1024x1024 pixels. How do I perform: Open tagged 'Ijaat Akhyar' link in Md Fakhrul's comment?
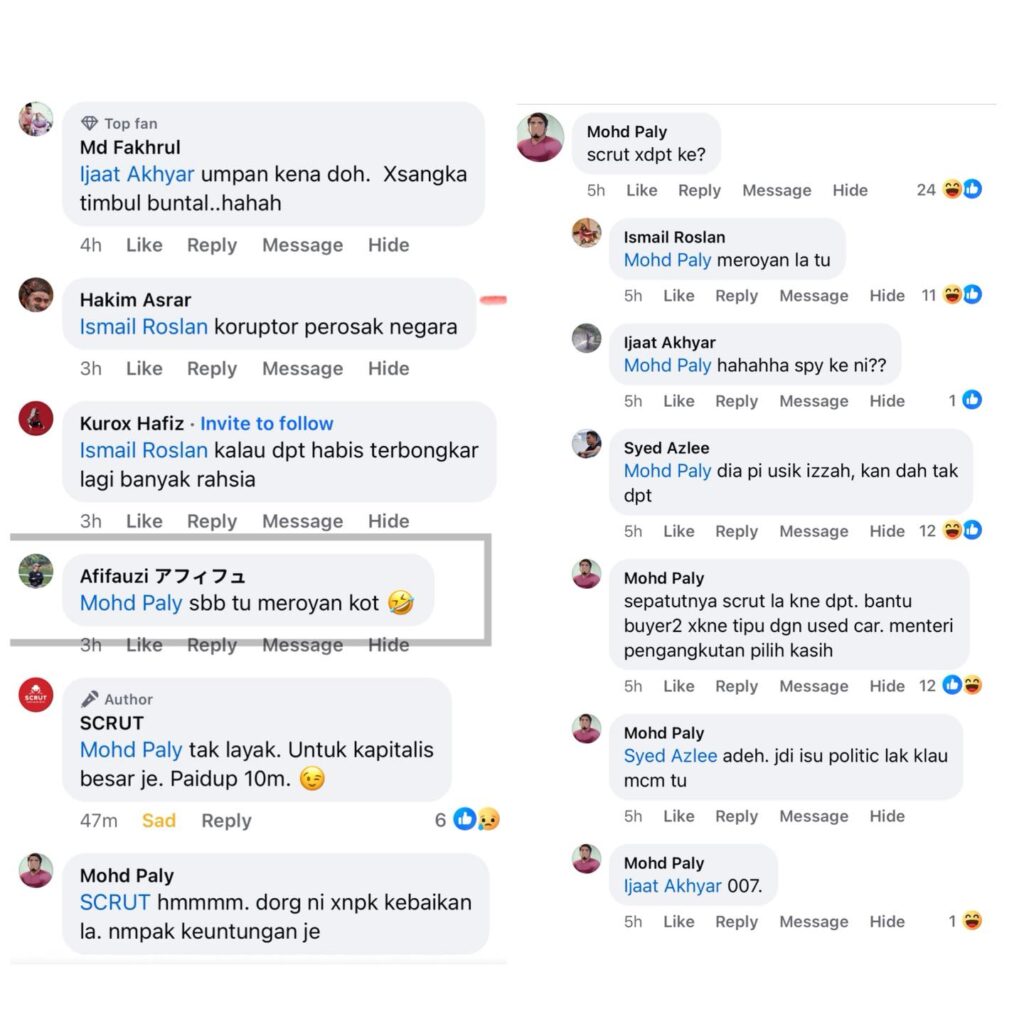[137, 174]
